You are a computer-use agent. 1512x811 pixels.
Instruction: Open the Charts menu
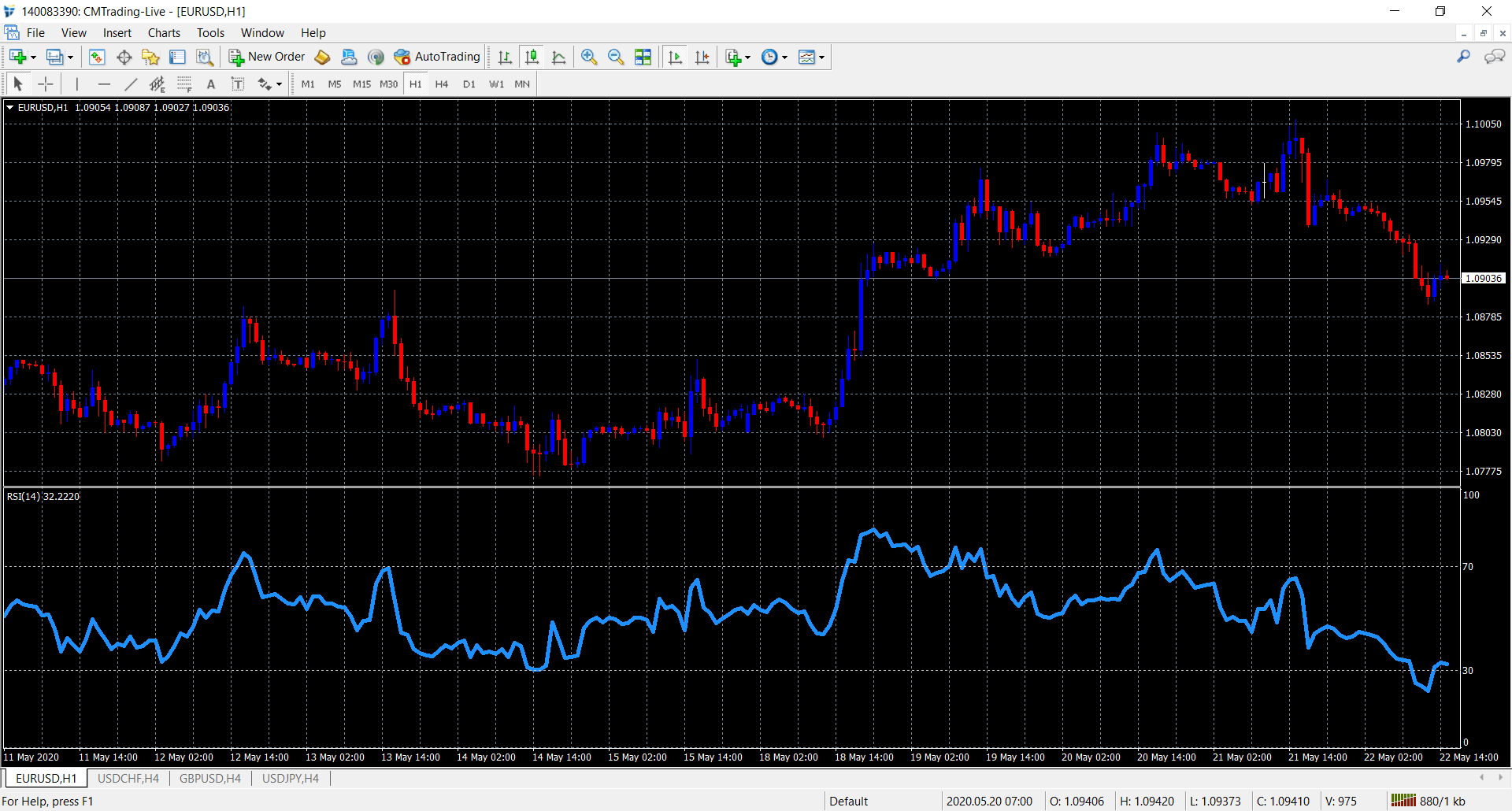[164, 33]
